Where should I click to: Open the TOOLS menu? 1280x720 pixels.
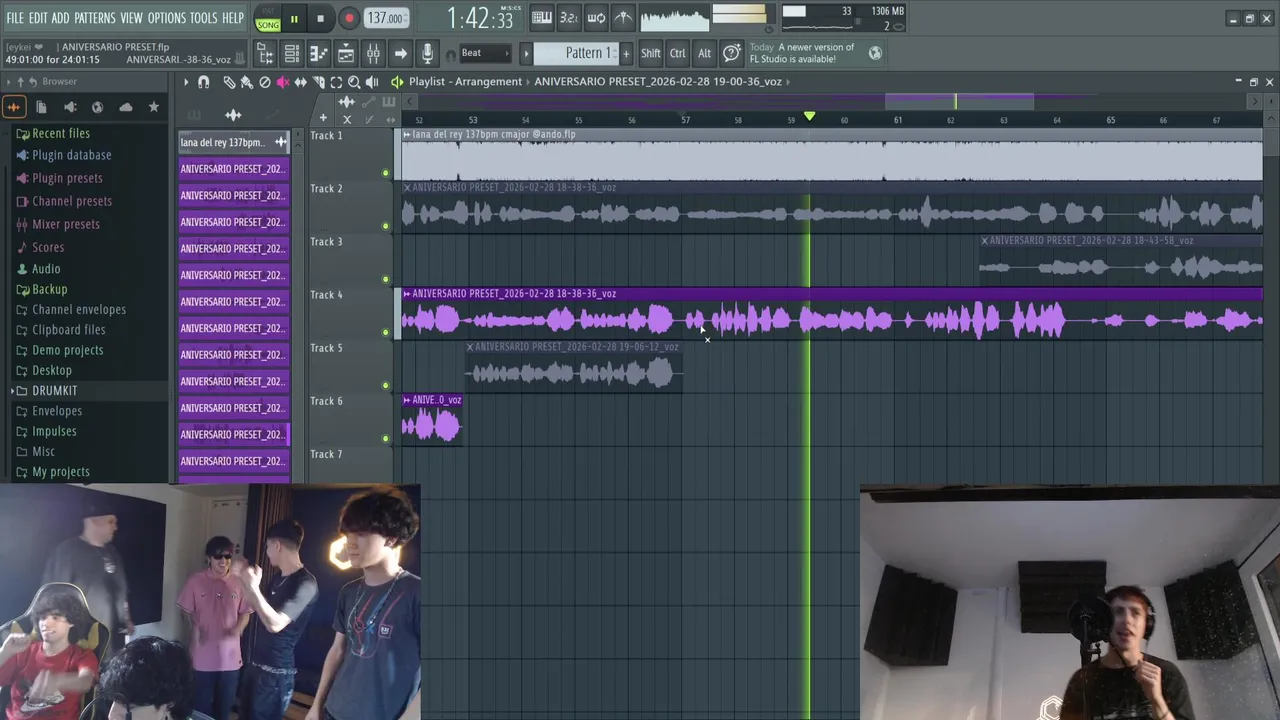(203, 18)
